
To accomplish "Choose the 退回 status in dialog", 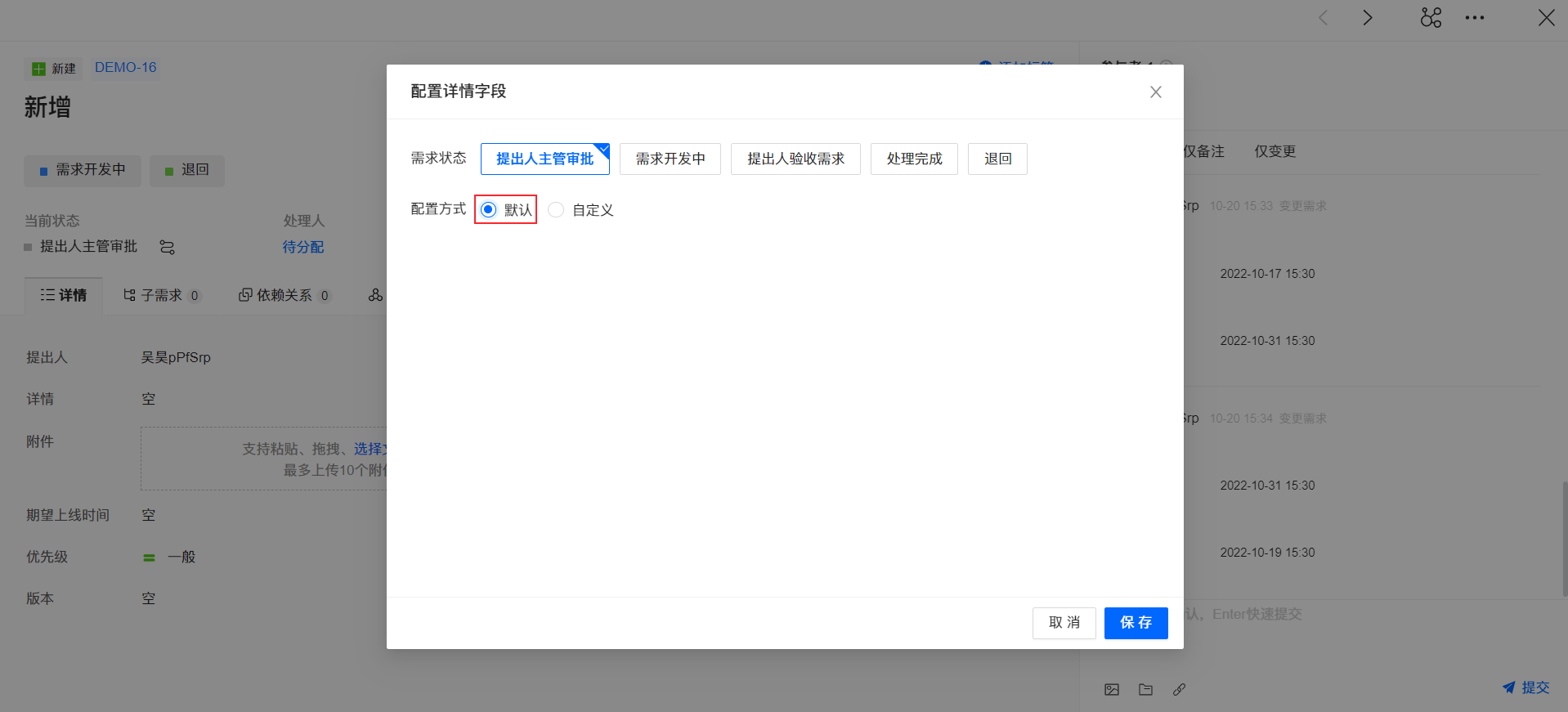I will (997, 159).
